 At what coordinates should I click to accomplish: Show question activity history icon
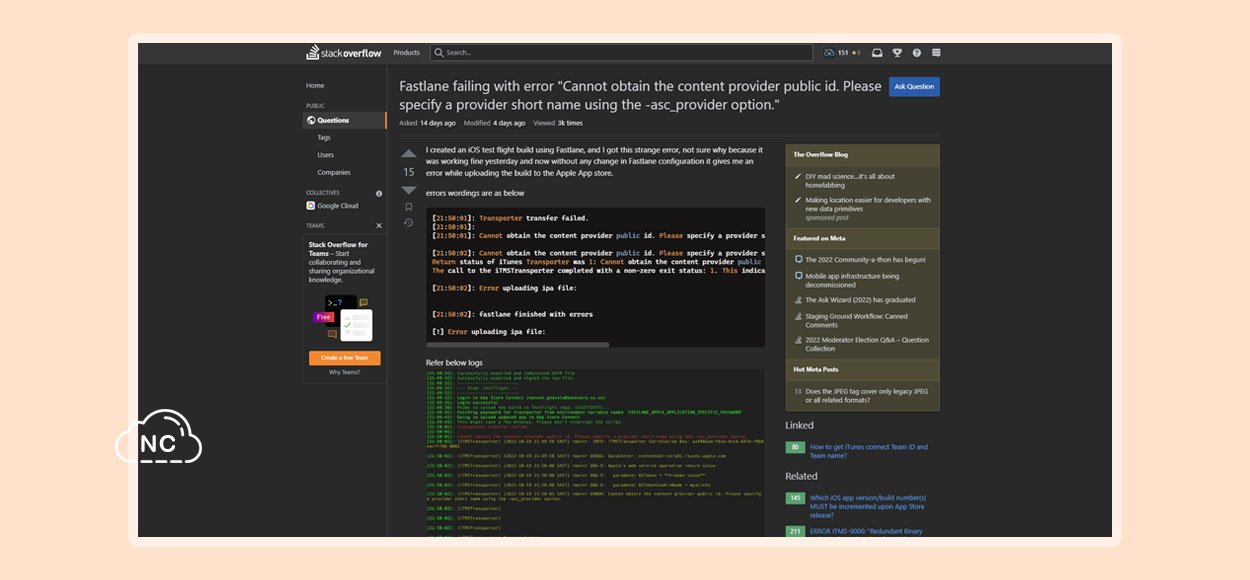click(409, 223)
